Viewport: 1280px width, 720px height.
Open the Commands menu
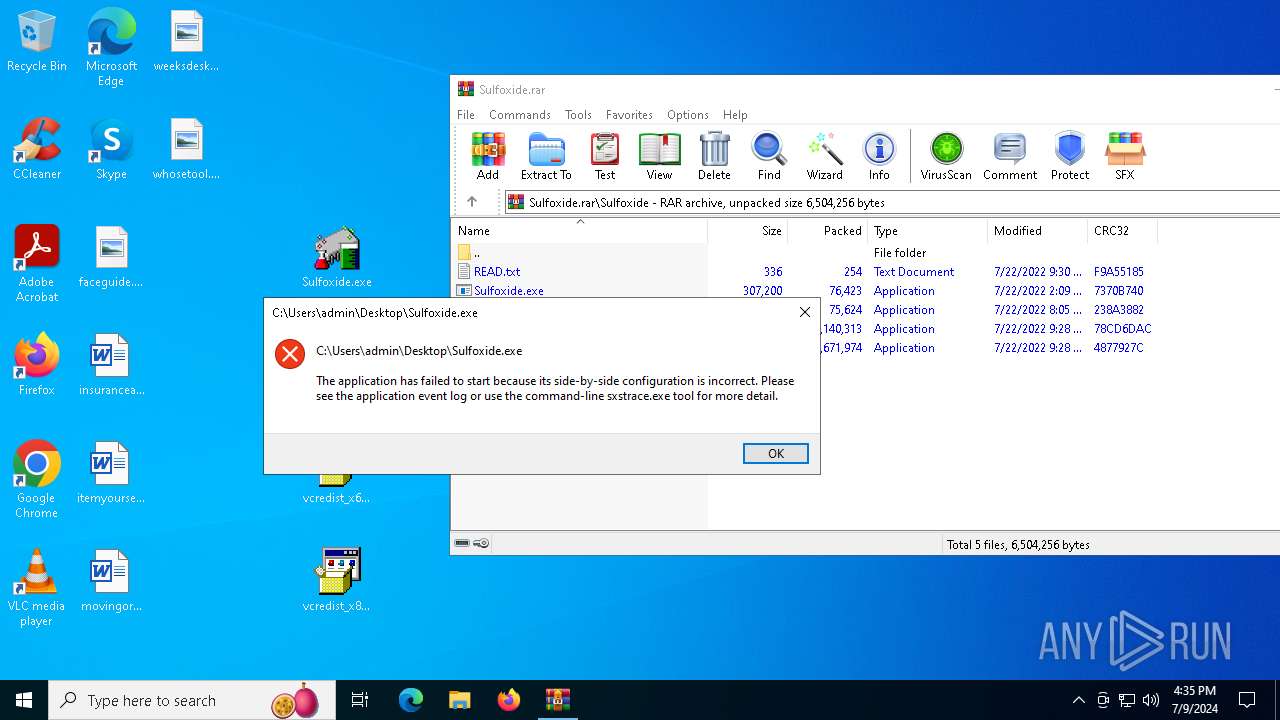(520, 115)
